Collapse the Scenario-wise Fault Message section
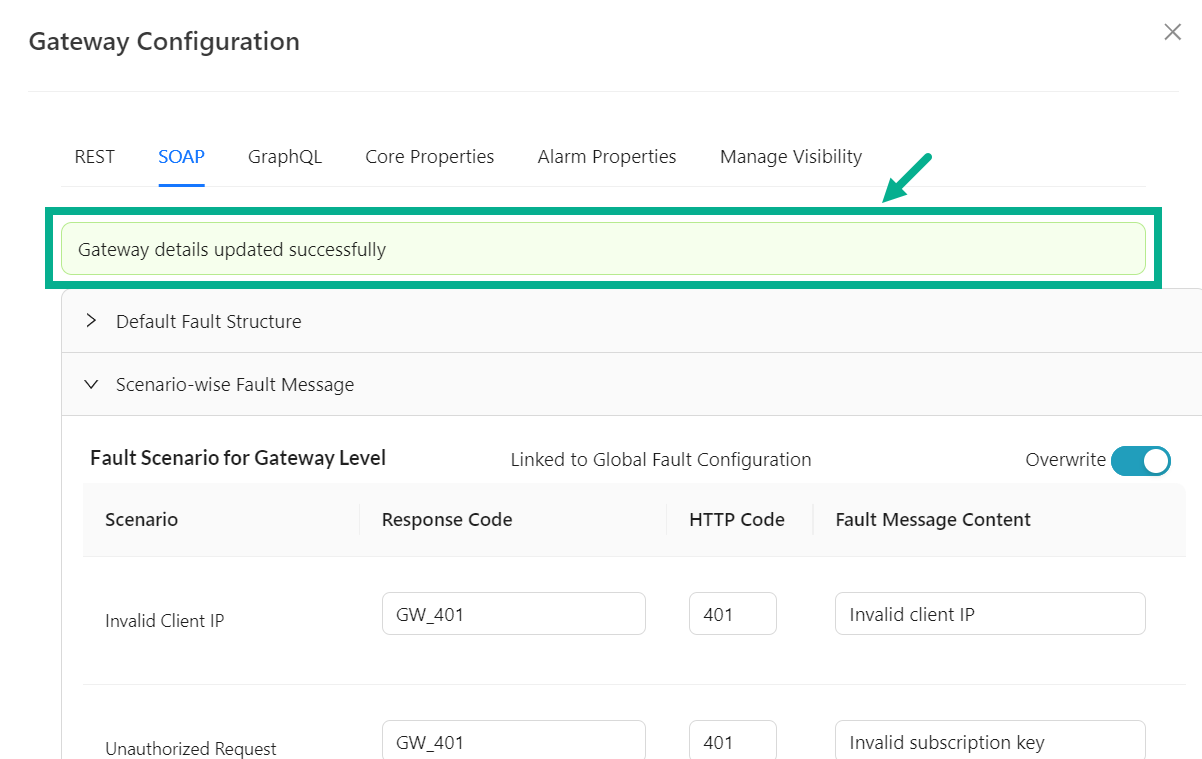1202x759 pixels. click(234, 385)
